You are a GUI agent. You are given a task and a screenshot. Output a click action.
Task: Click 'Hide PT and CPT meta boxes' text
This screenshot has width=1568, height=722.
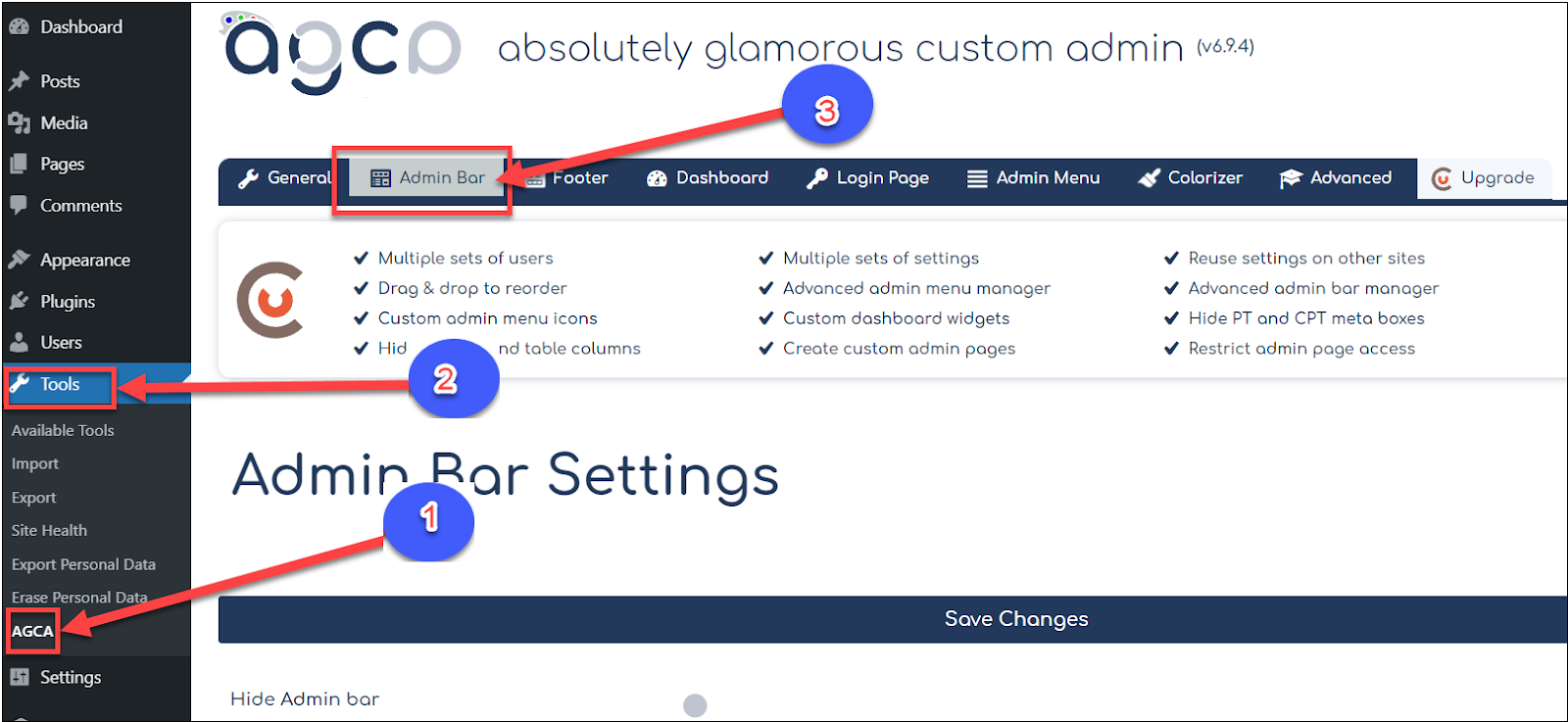1306,318
